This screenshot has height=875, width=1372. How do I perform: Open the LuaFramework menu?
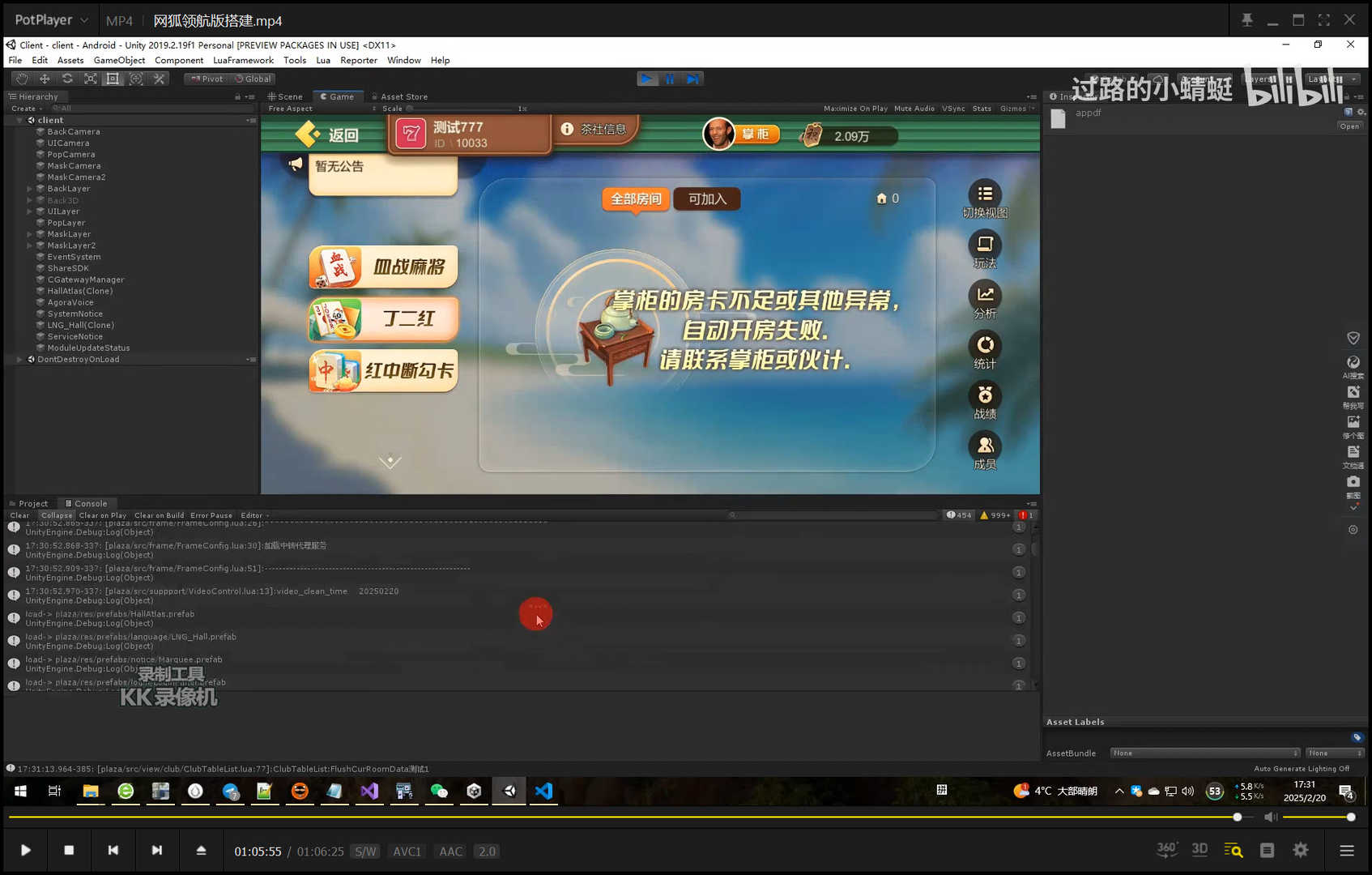click(243, 60)
